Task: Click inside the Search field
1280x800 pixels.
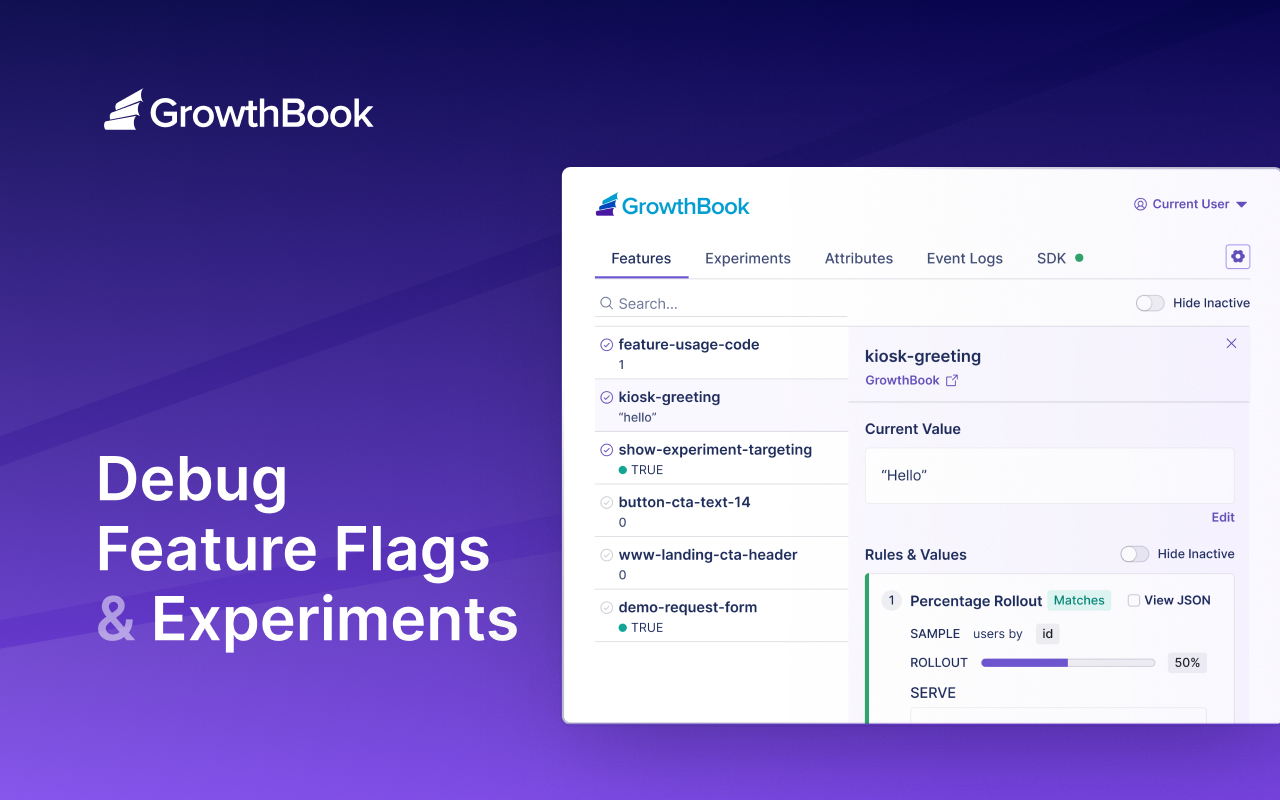Action: [x=700, y=303]
